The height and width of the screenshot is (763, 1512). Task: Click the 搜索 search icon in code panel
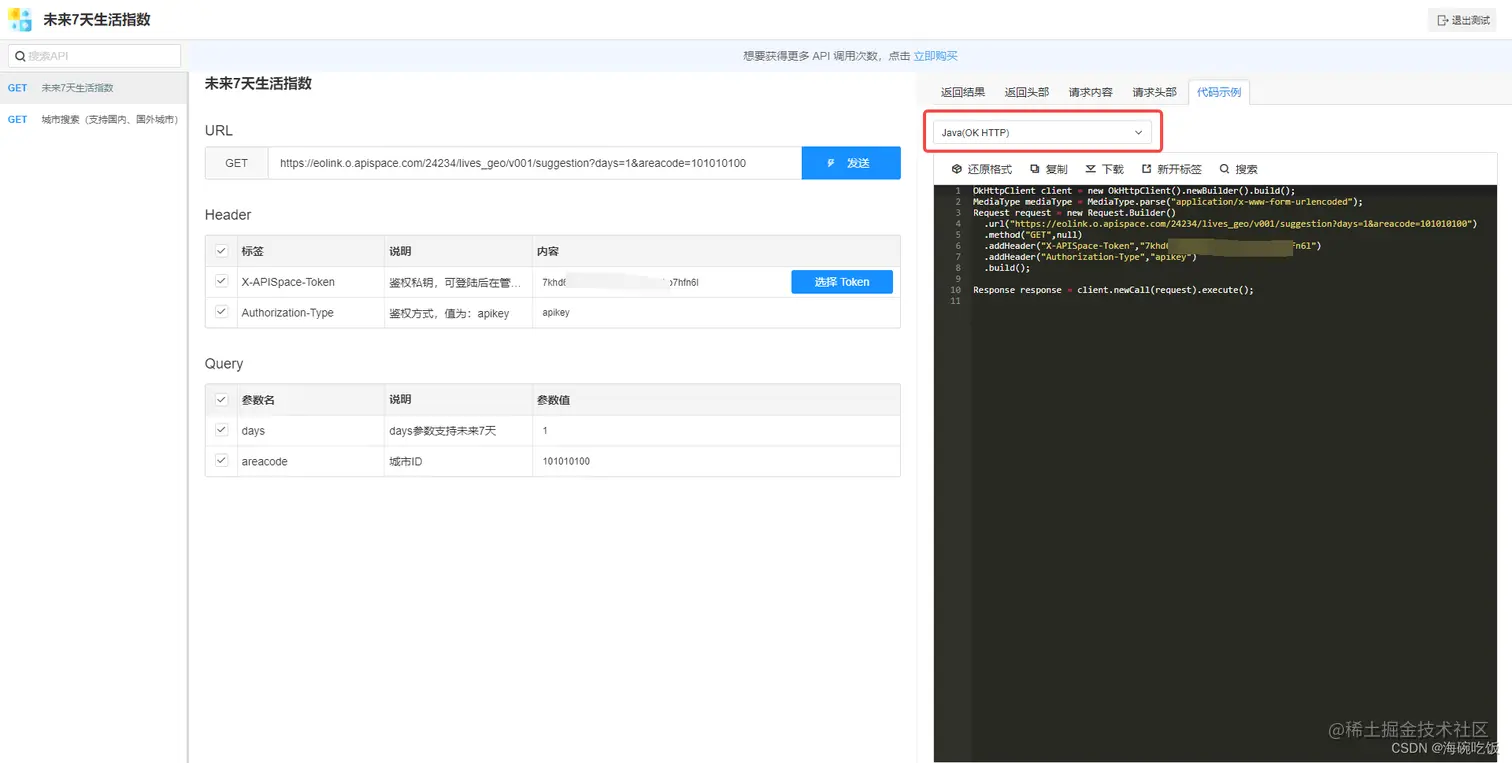click(x=1227, y=168)
